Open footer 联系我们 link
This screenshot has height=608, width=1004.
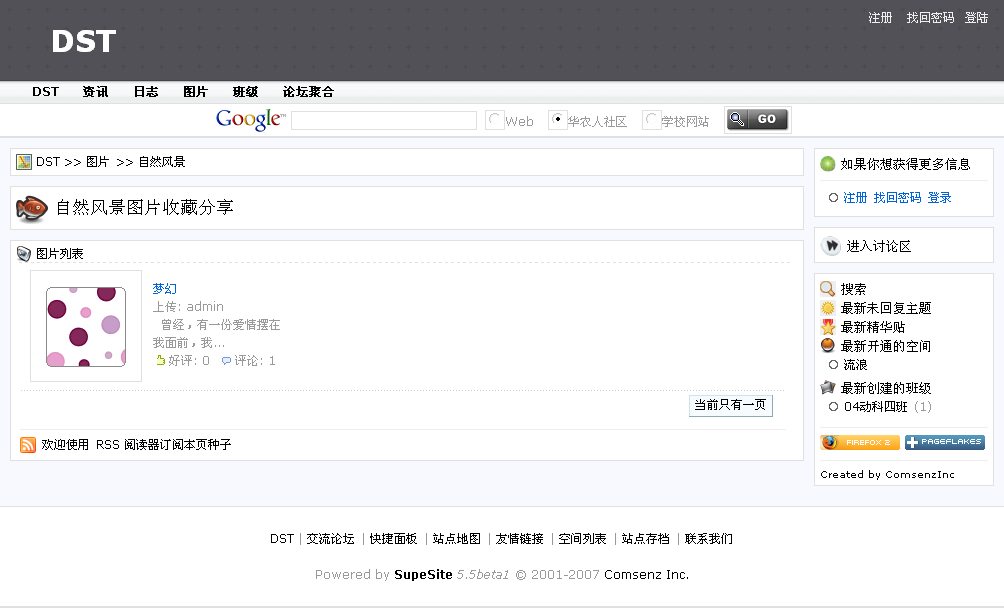point(708,539)
